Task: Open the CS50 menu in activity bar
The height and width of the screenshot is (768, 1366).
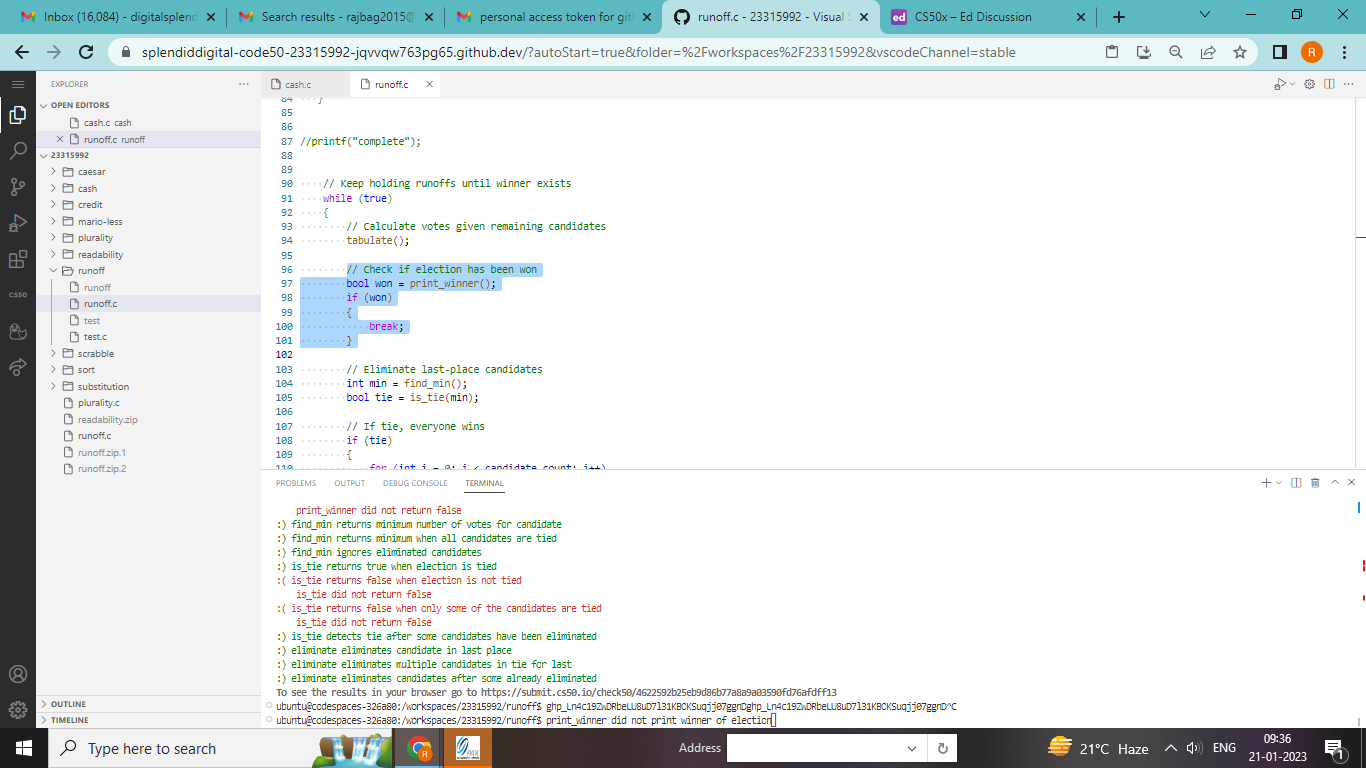Action: pyautogui.click(x=18, y=295)
